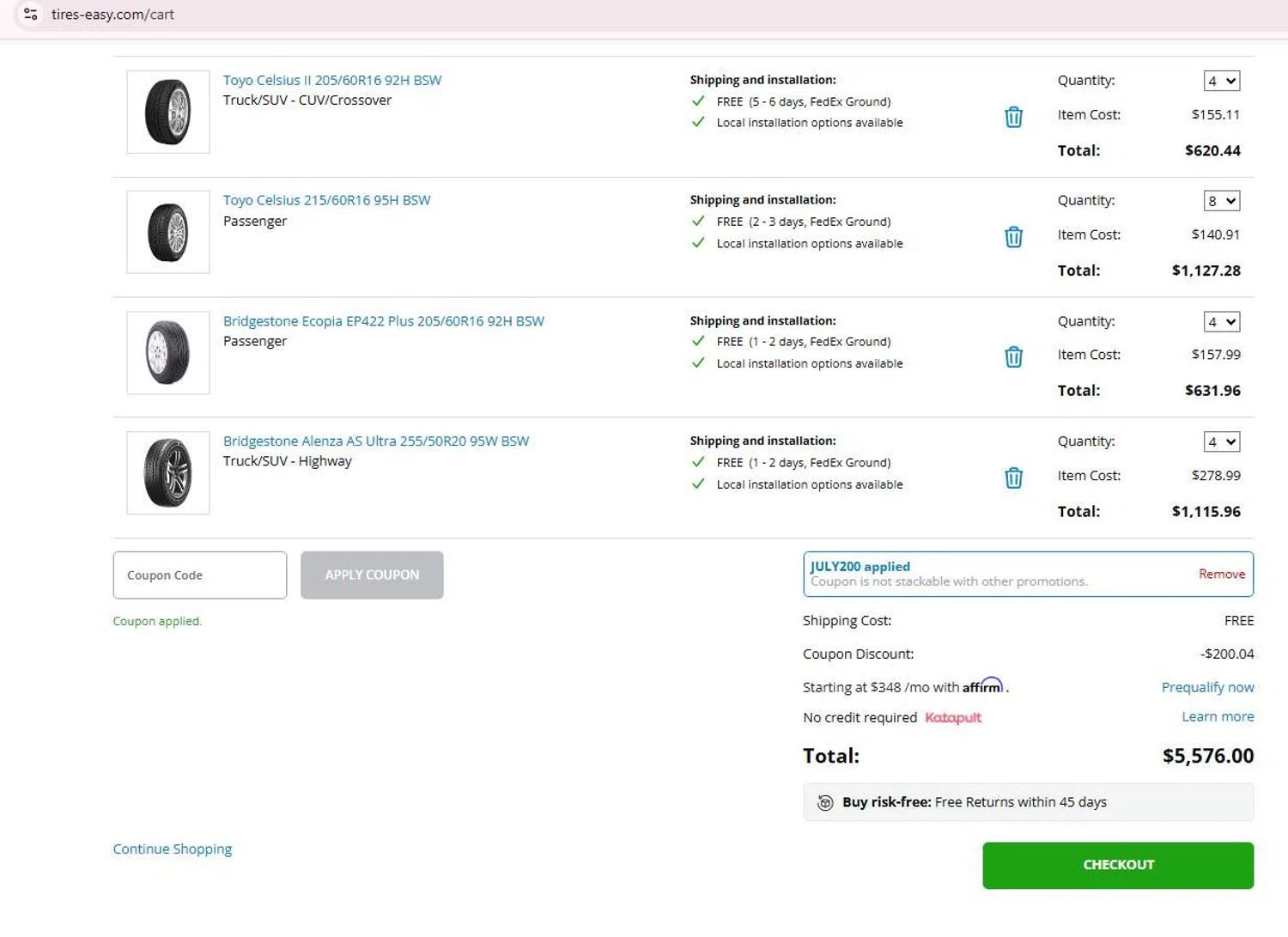Open Katapult Learn more link
Screen dimensions: 1288x937
[x=1217, y=716]
